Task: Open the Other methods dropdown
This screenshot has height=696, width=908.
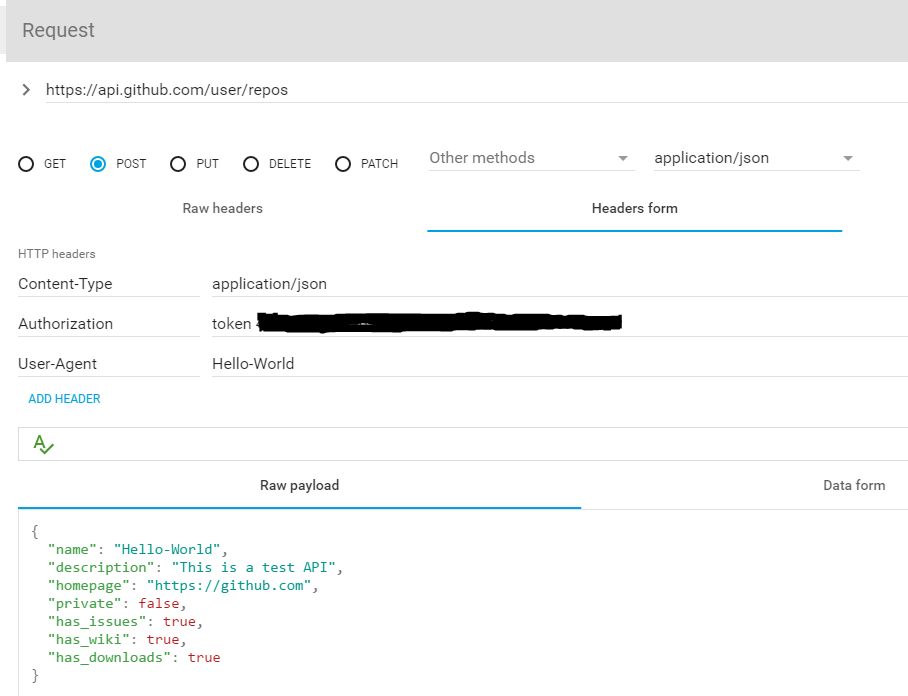Action: tap(530, 158)
